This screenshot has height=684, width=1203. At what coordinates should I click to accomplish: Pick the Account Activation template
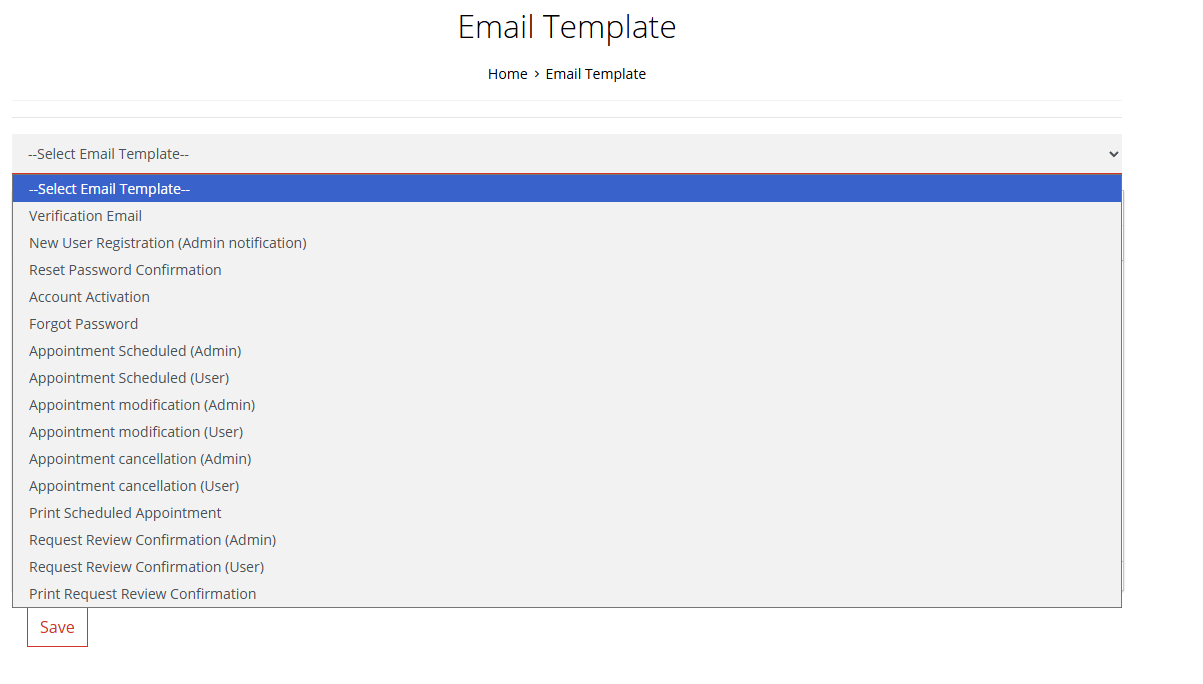(89, 296)
